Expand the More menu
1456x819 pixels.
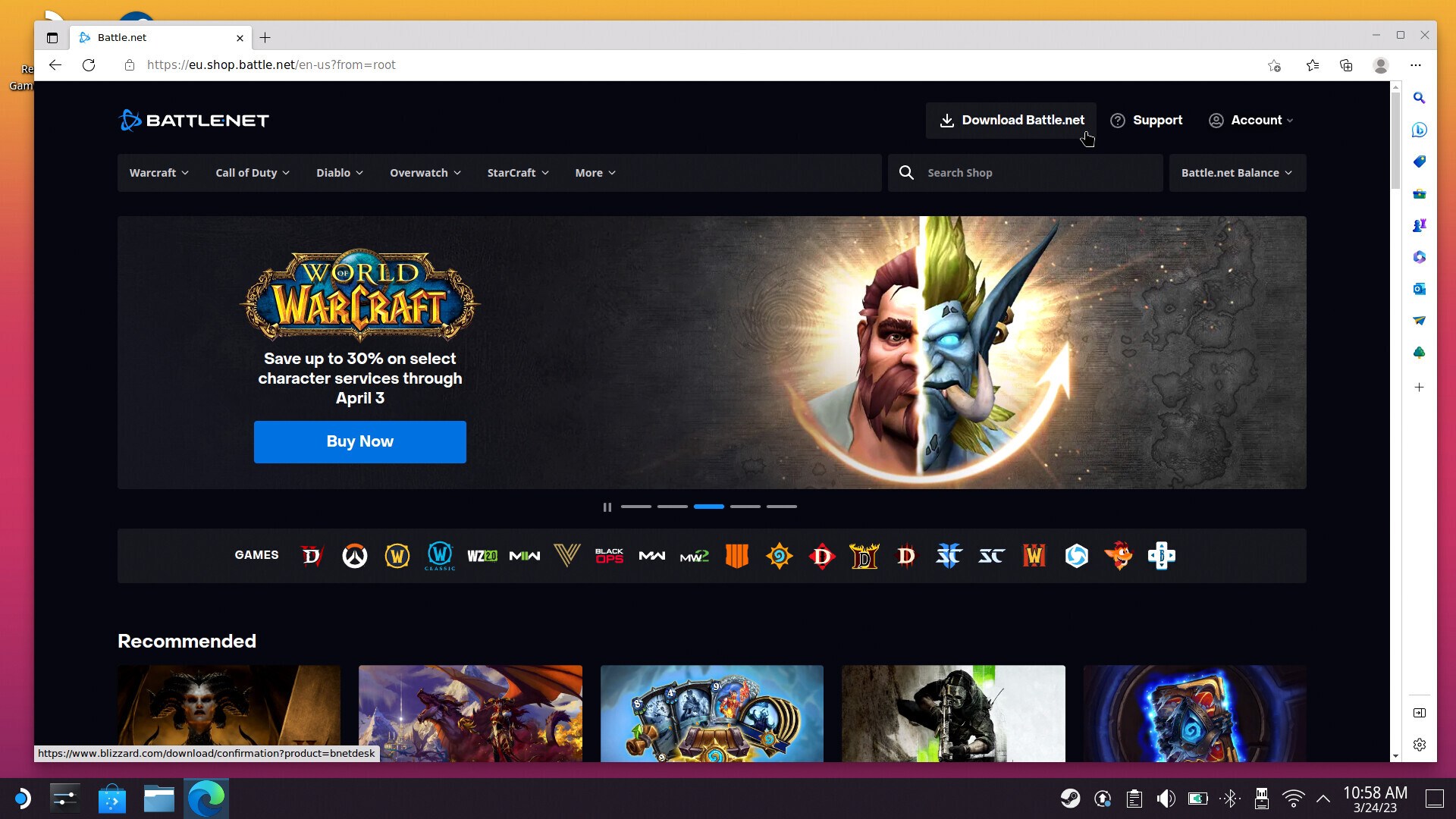pos(595,173)
